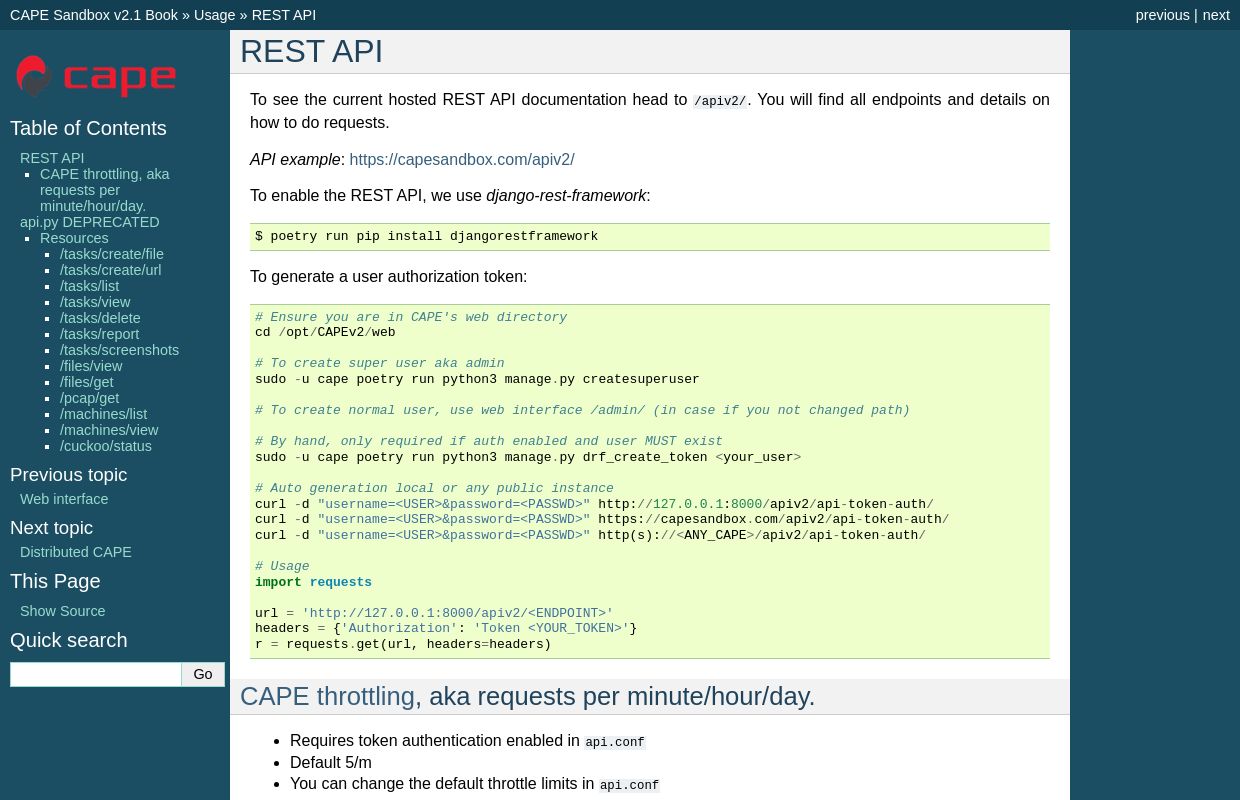Navigate to the next page link
Screen dimensions: 1240x800
pos(1216,15)
